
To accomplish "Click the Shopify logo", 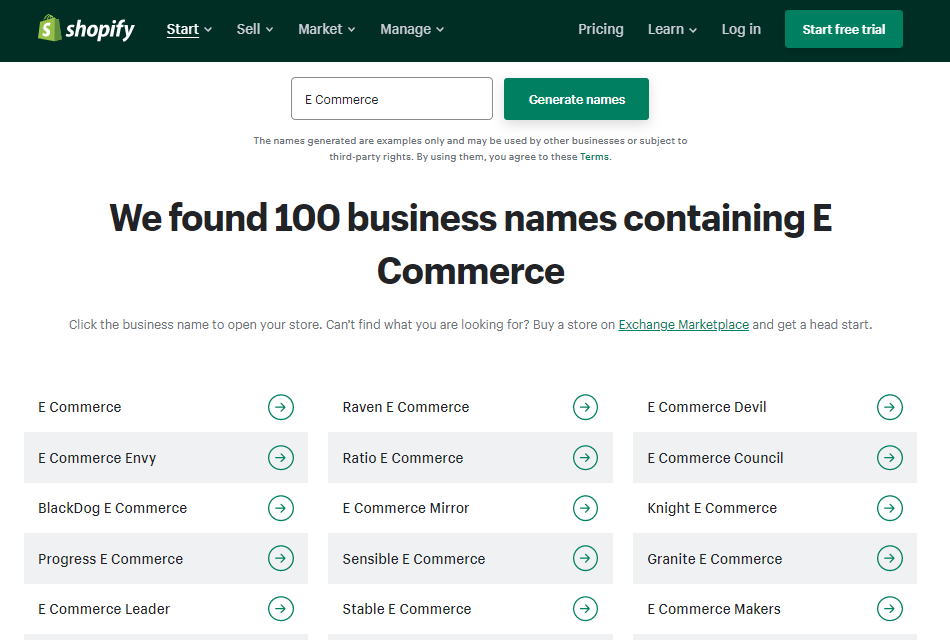I will pyautogui.click(x=86, y=28).
